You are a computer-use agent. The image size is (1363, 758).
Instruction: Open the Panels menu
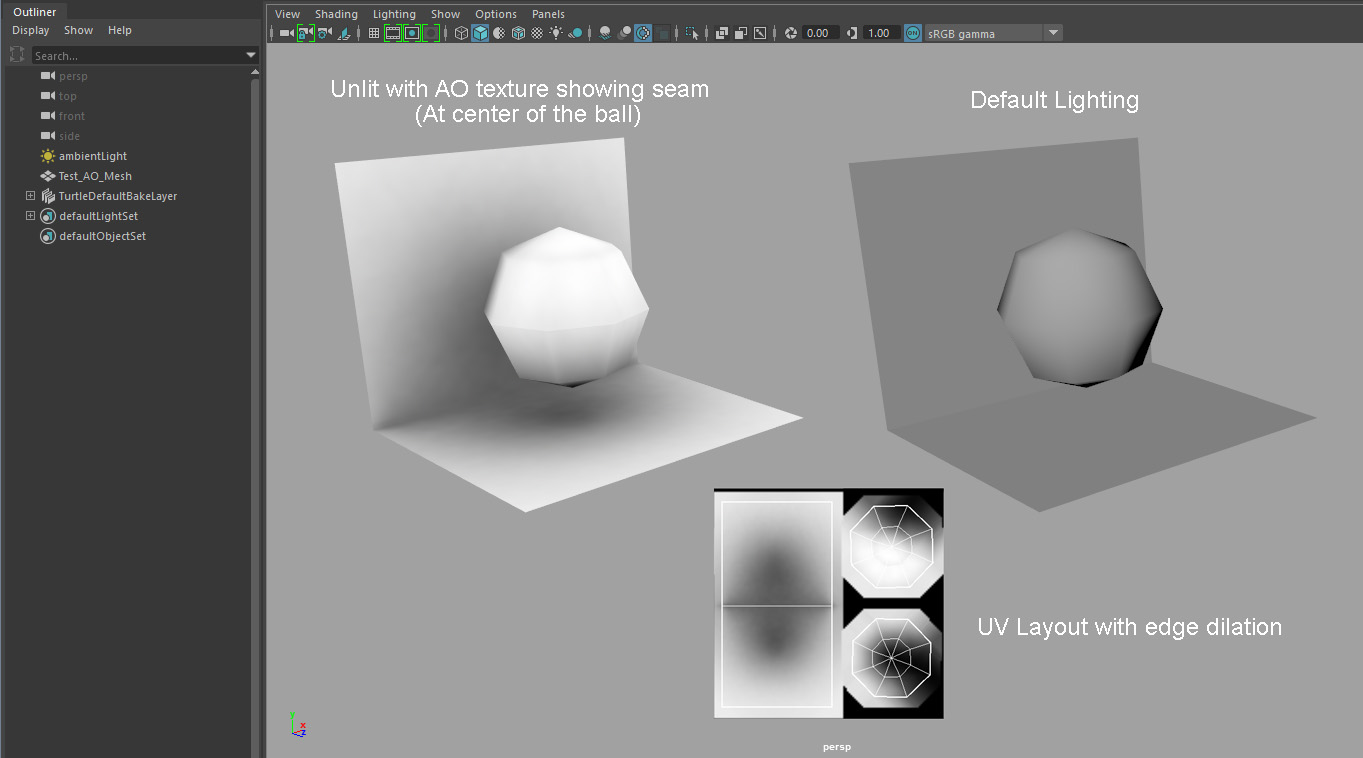[x=548, y=14]
